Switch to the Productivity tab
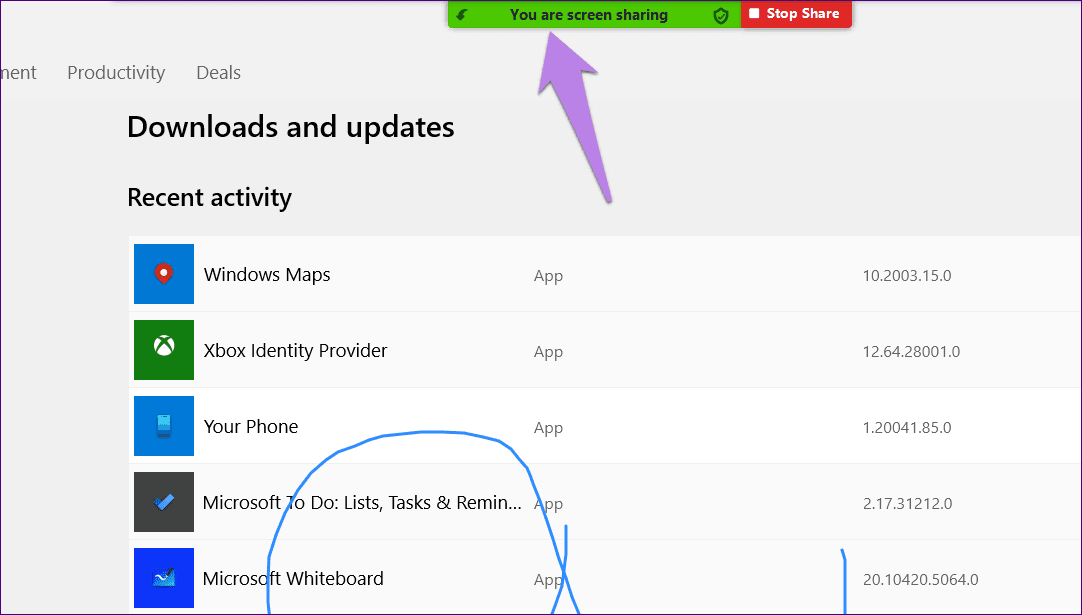1082x615 pixels. tap(116, 72)
